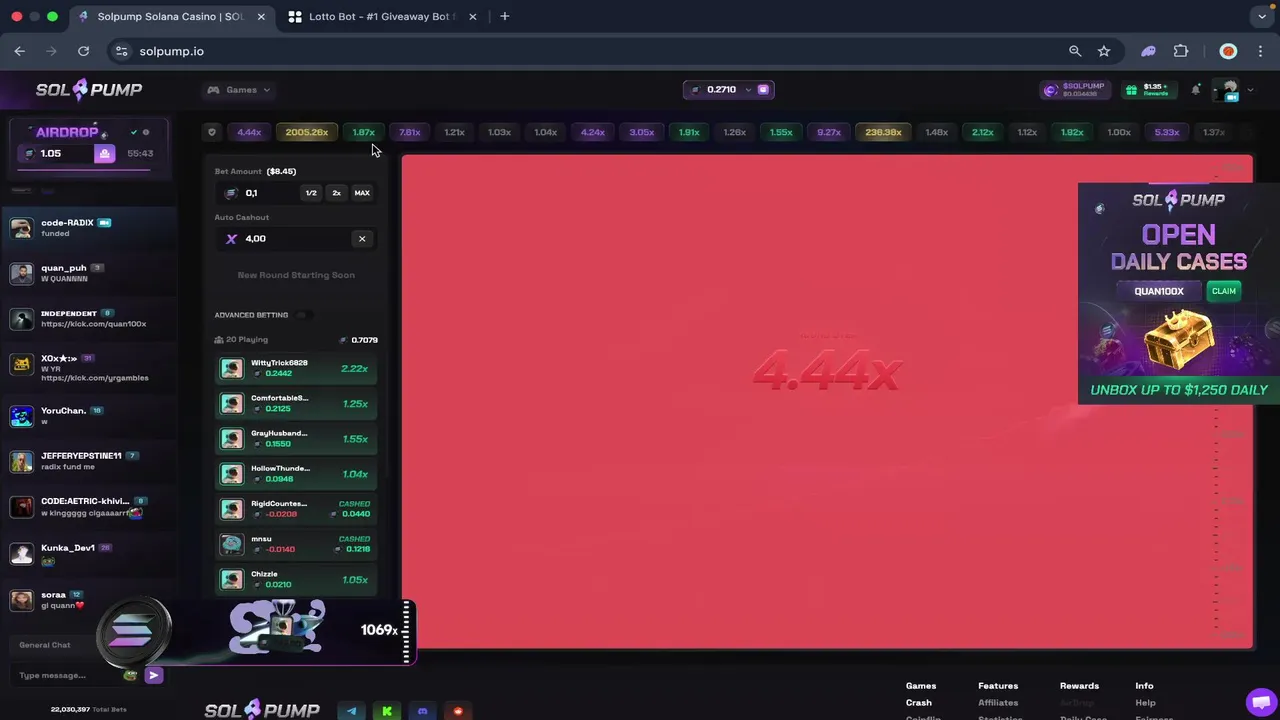1280x720 pixels.
Task: Click the Airdrop amount 1.05 field
Action: pyautogui.click(x=57, y=153)
